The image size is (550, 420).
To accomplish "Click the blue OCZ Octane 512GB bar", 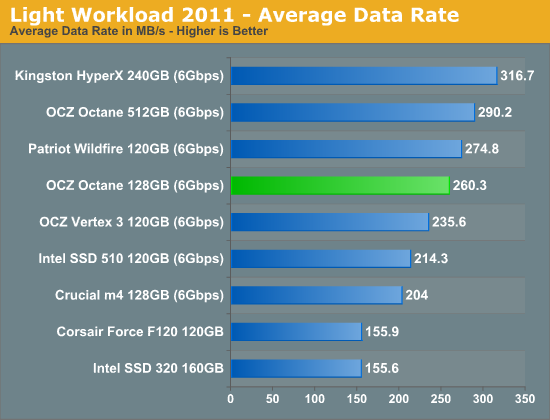I will pos(353,112).
